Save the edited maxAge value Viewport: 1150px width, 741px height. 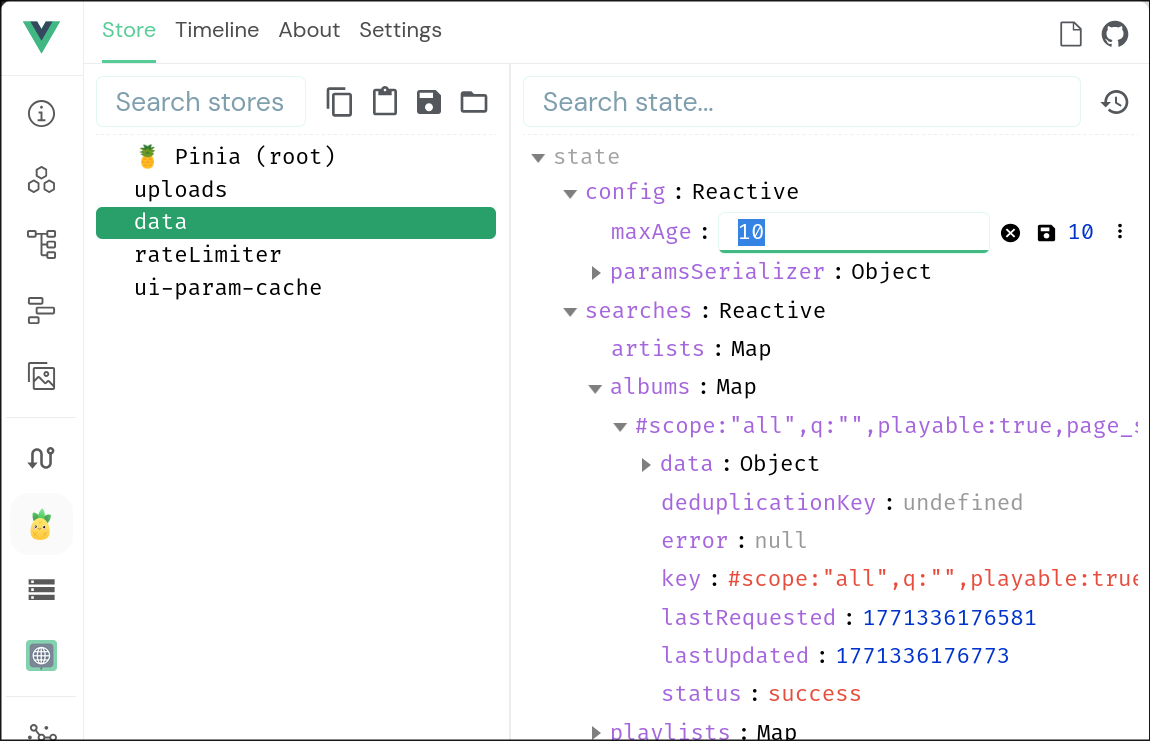coord(1046,233)
